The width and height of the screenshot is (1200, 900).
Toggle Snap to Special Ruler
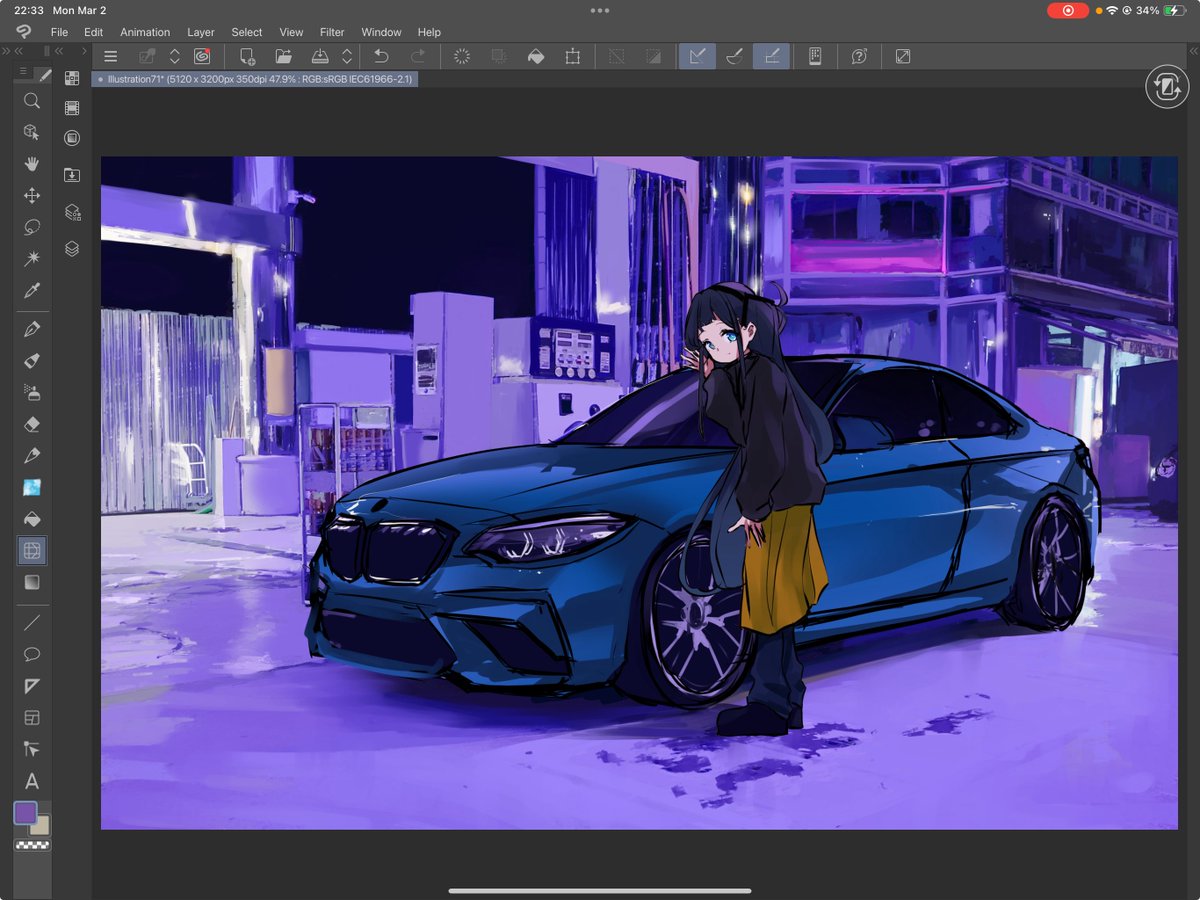[x=734, y=57]
